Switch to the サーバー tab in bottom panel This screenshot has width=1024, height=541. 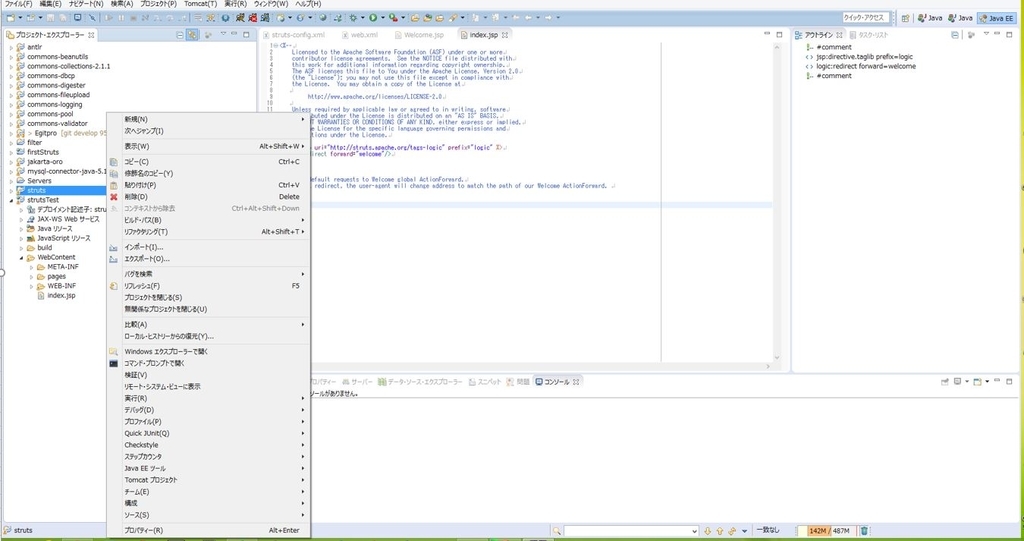coord(357,382)
